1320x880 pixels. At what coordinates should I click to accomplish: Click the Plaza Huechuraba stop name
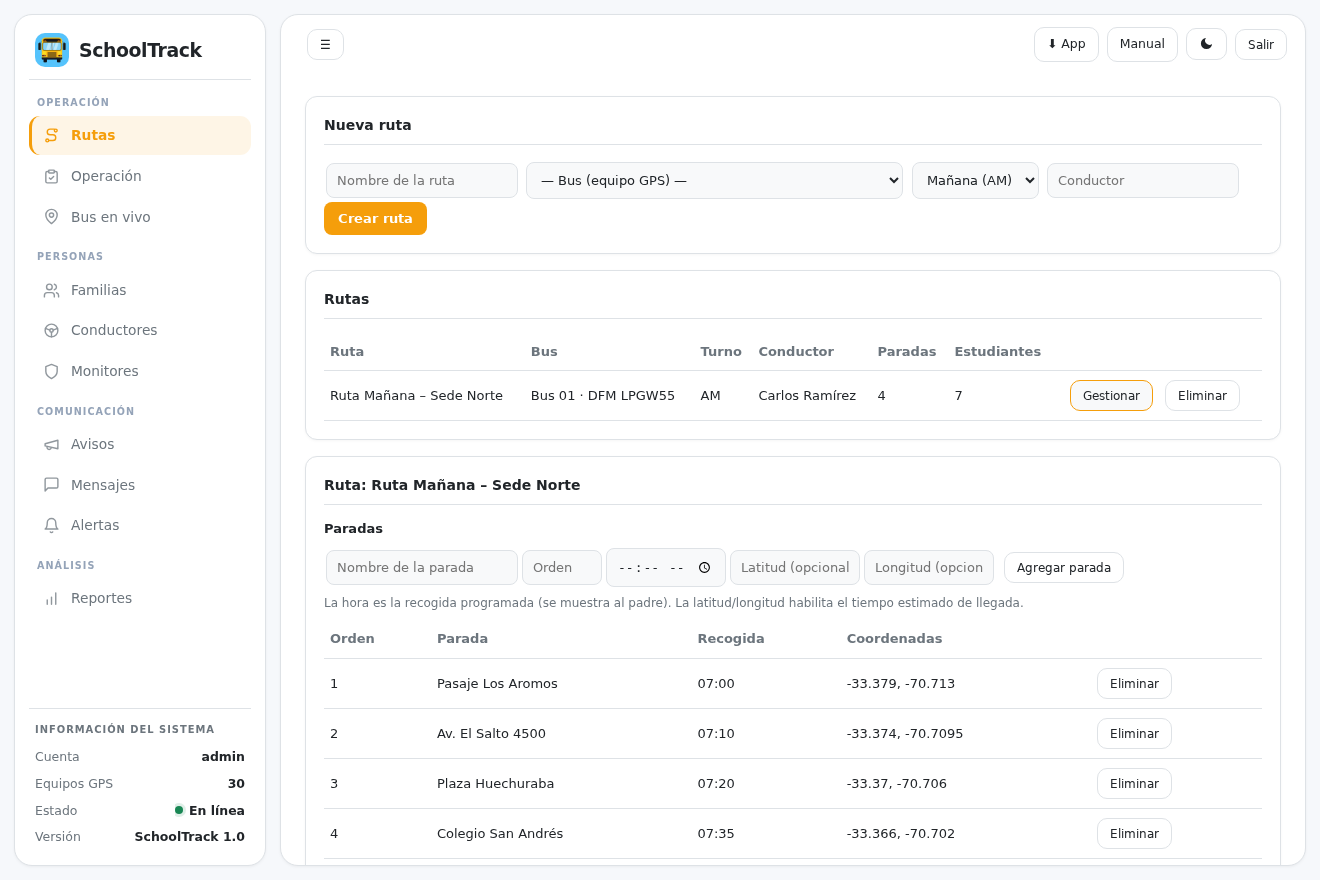pyautogui.click(x=495, y=784)
